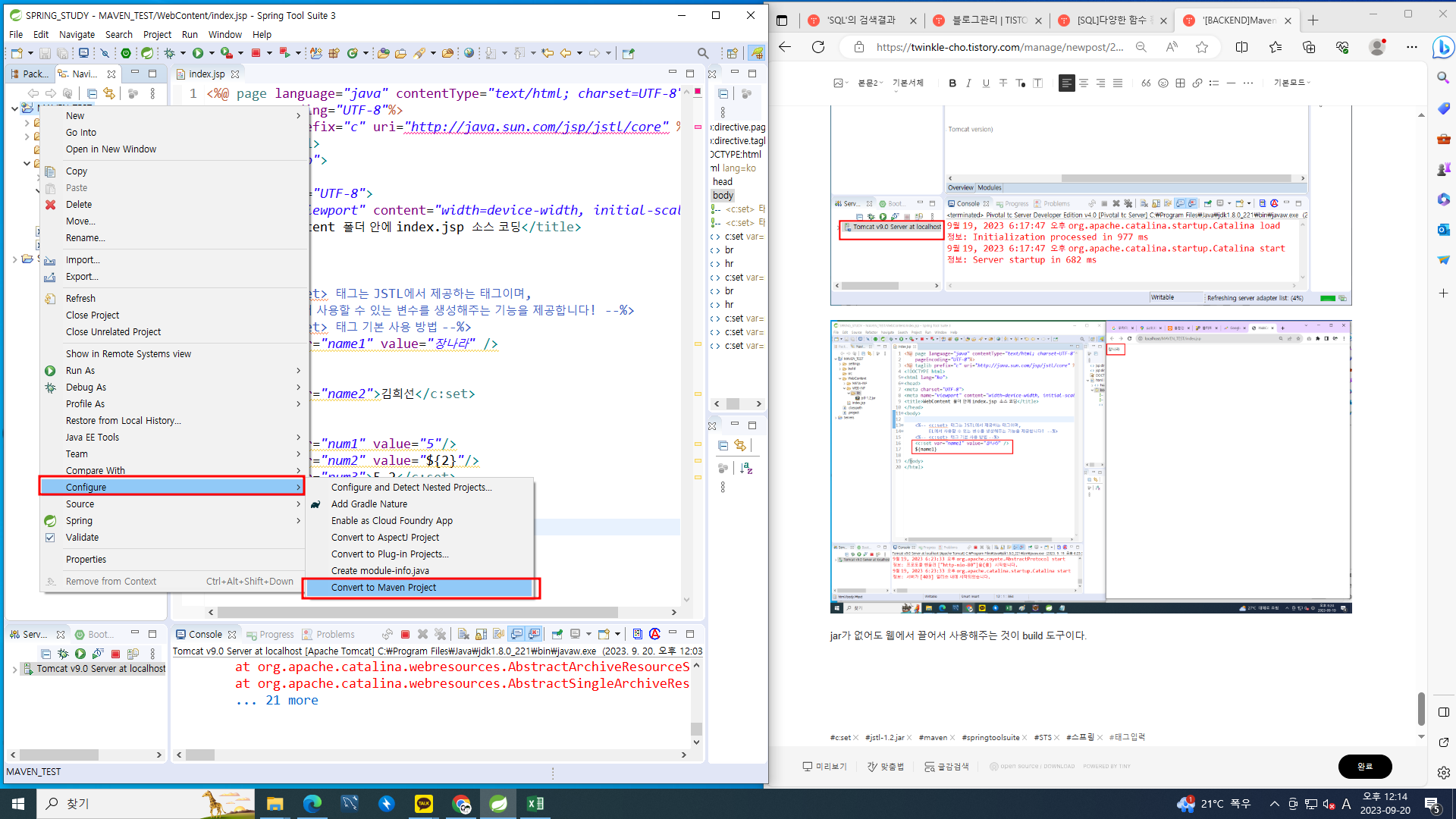The height and width of the screenshot is (819, 1456).
Task: Click the emoji icon in blog toolbar
Action: click(1163, 83)
